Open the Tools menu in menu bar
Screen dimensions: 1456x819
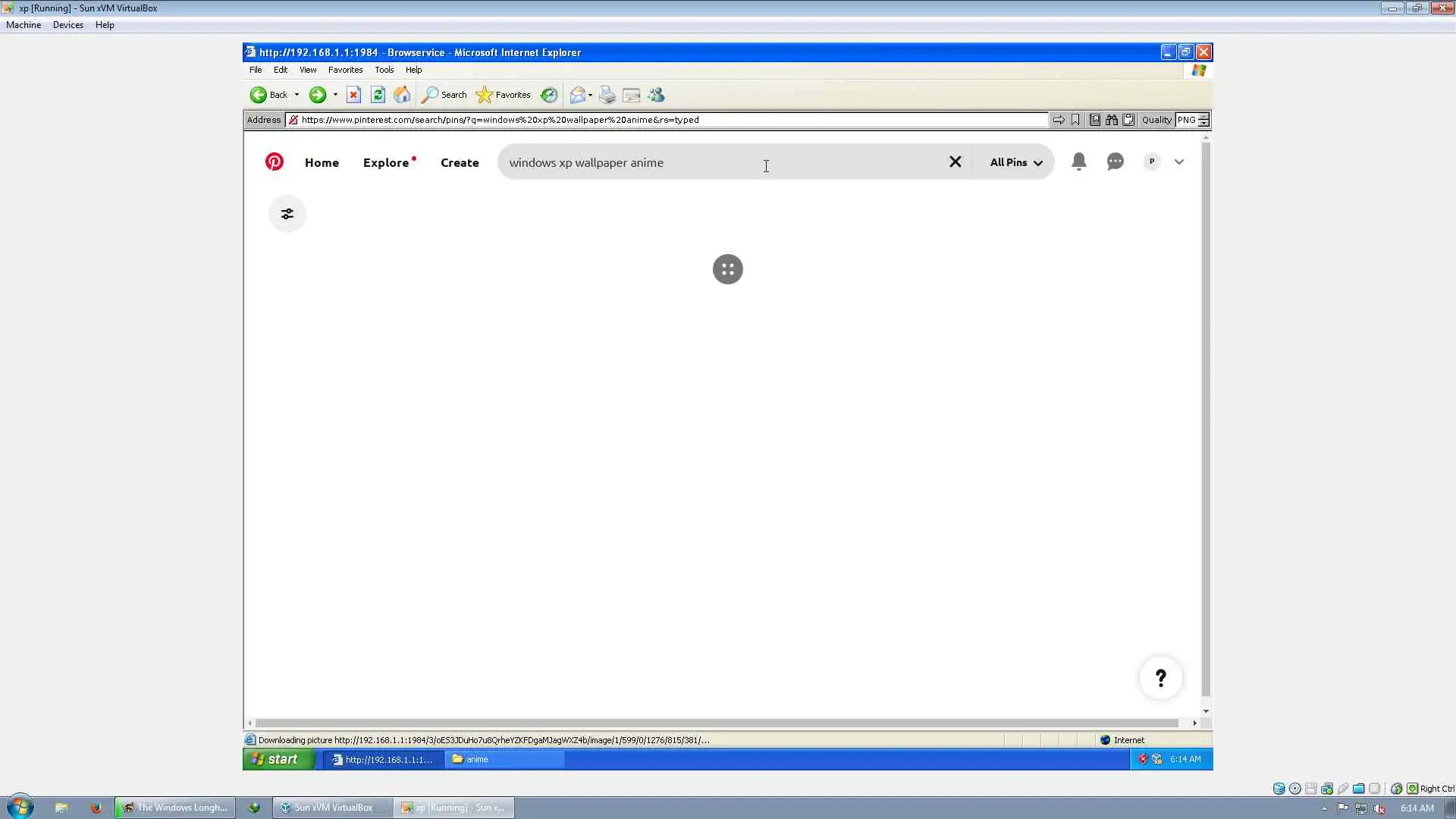pos(384,70)
